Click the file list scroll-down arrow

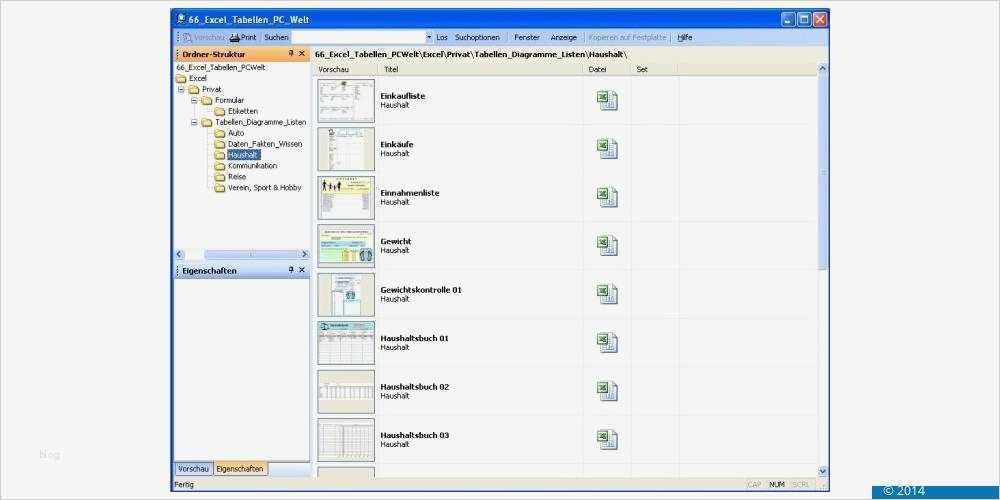823,471
